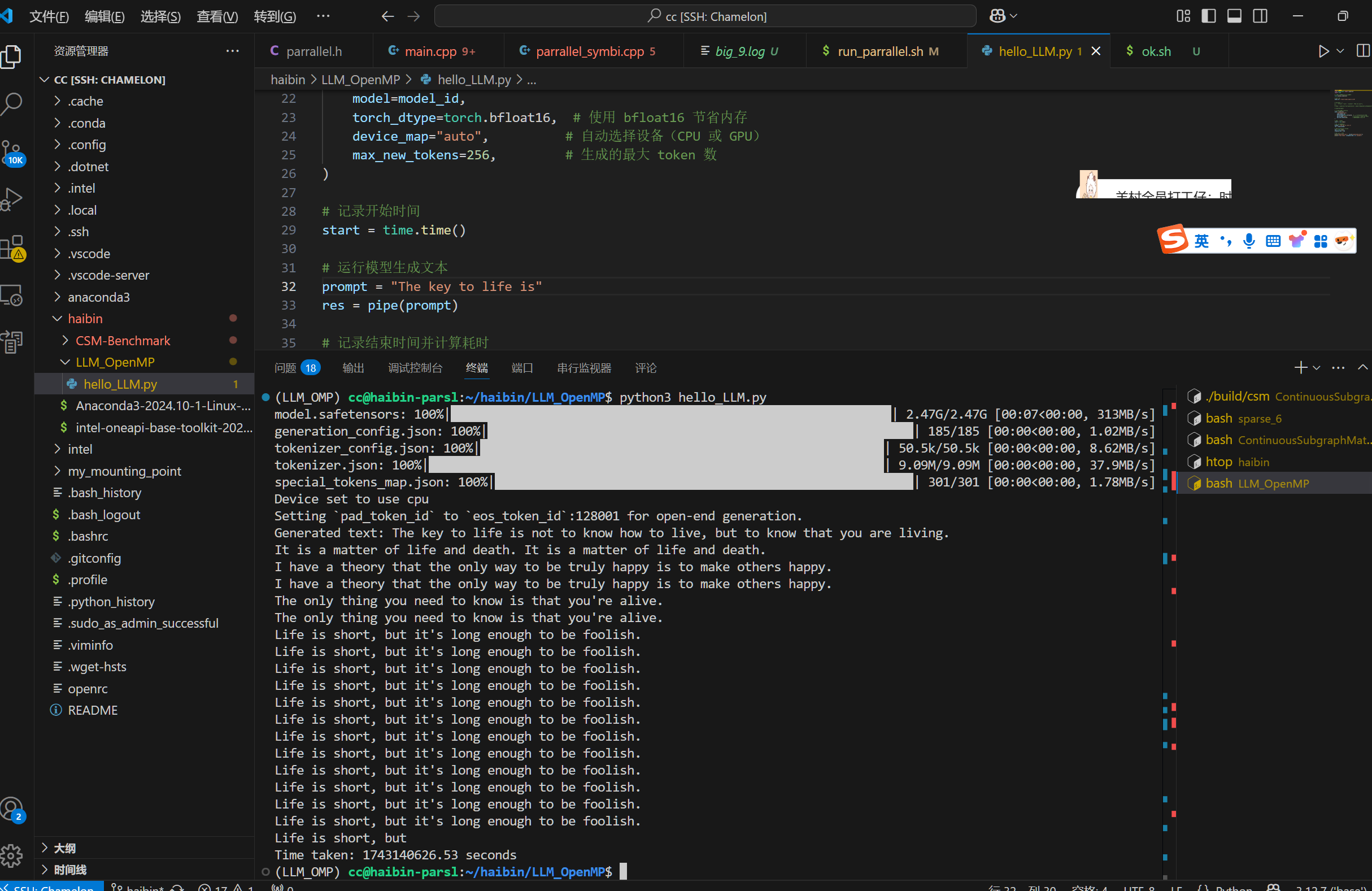Switch to the main.cpp tab

[438, 51]
